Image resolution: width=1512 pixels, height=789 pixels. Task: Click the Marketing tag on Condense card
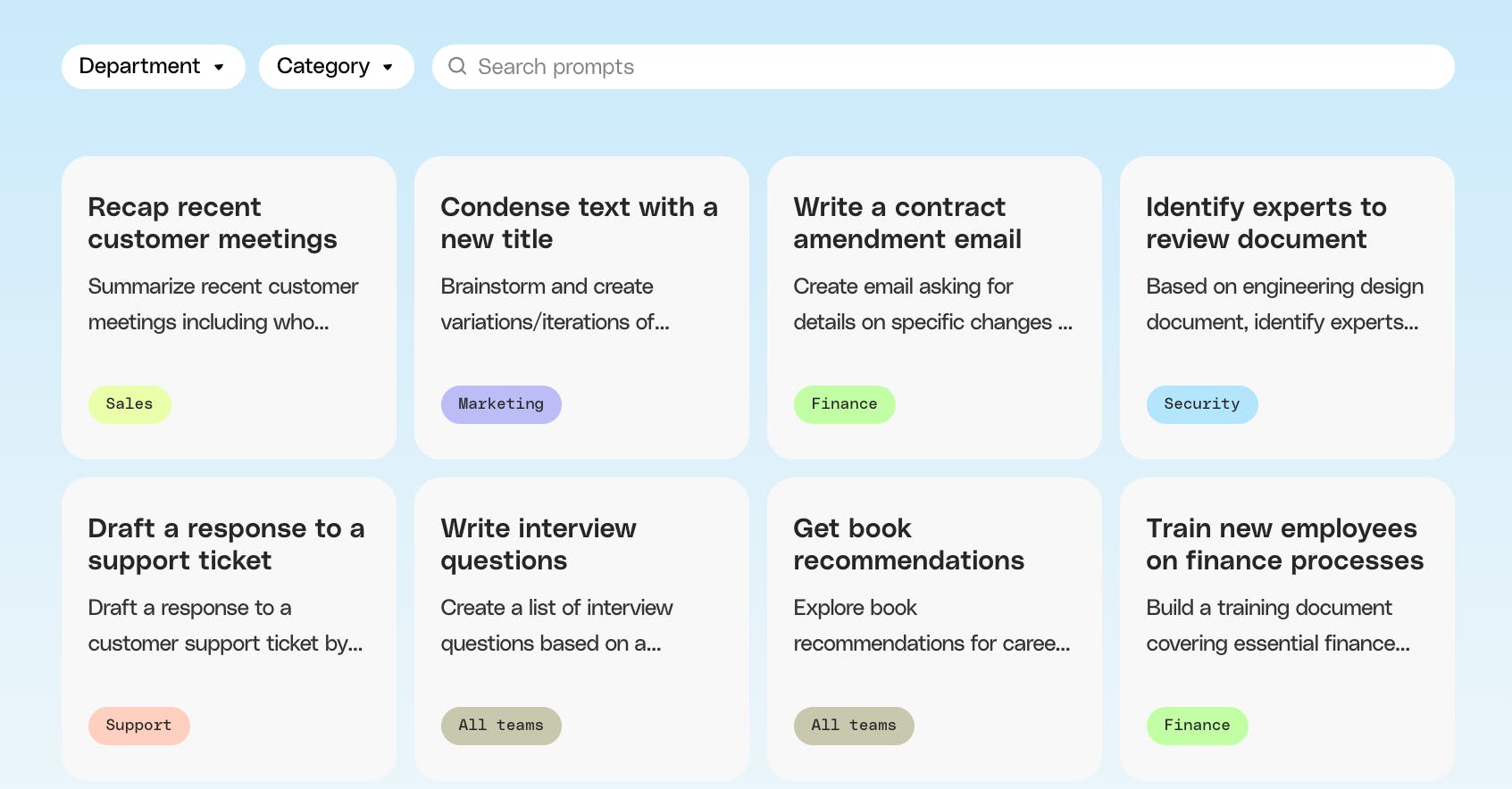click(x=501, y=404)
